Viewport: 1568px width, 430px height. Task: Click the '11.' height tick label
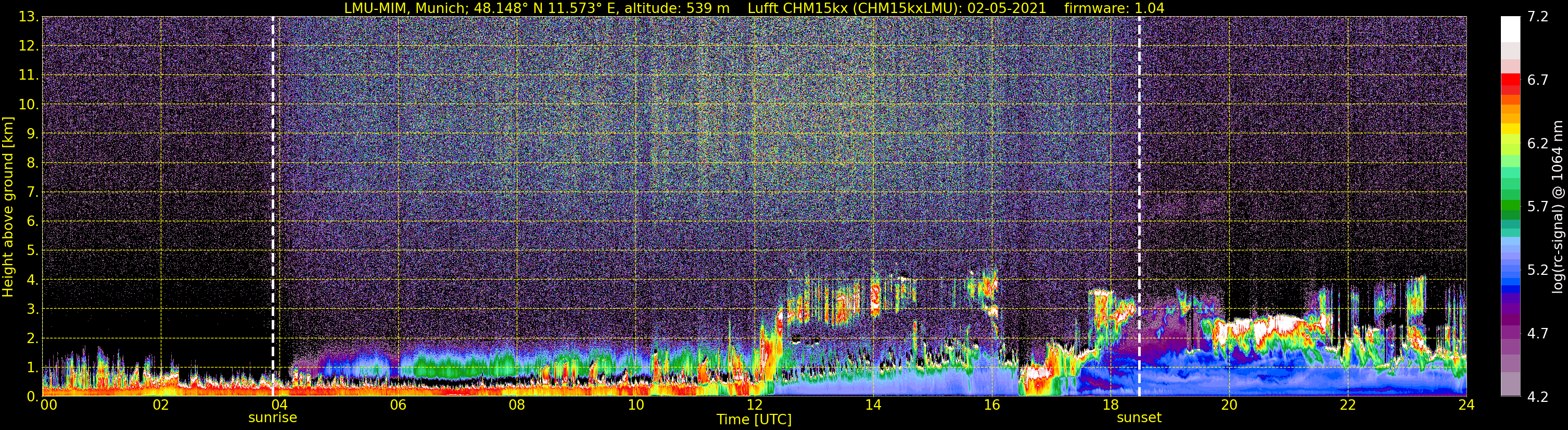29,75
